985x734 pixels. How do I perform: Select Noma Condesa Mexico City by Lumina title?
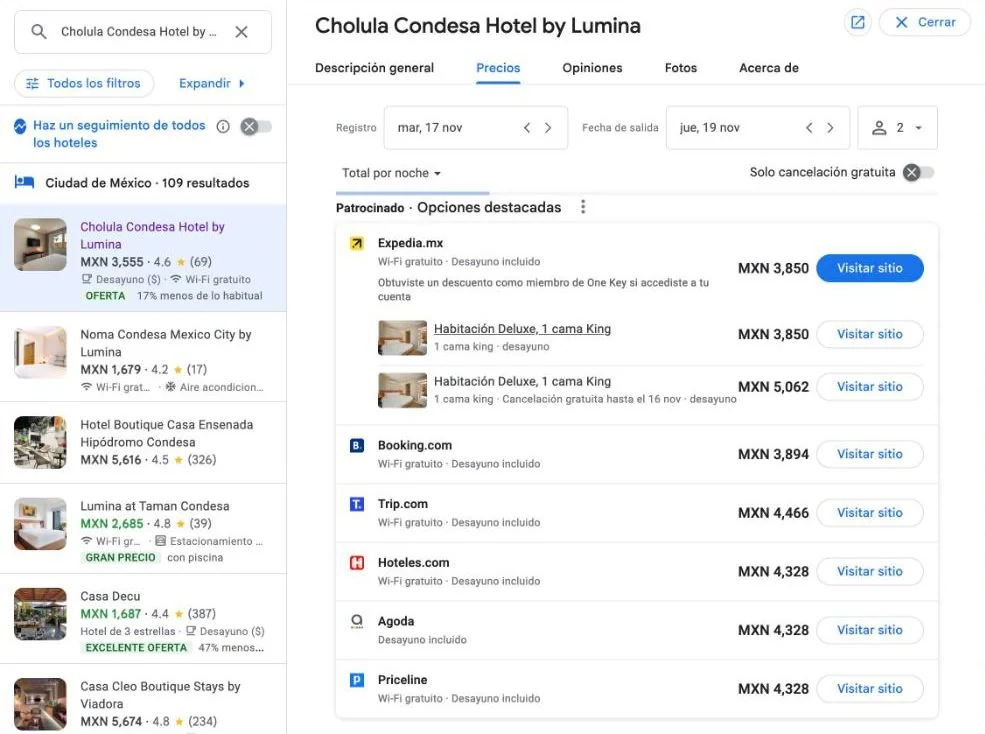165,343
